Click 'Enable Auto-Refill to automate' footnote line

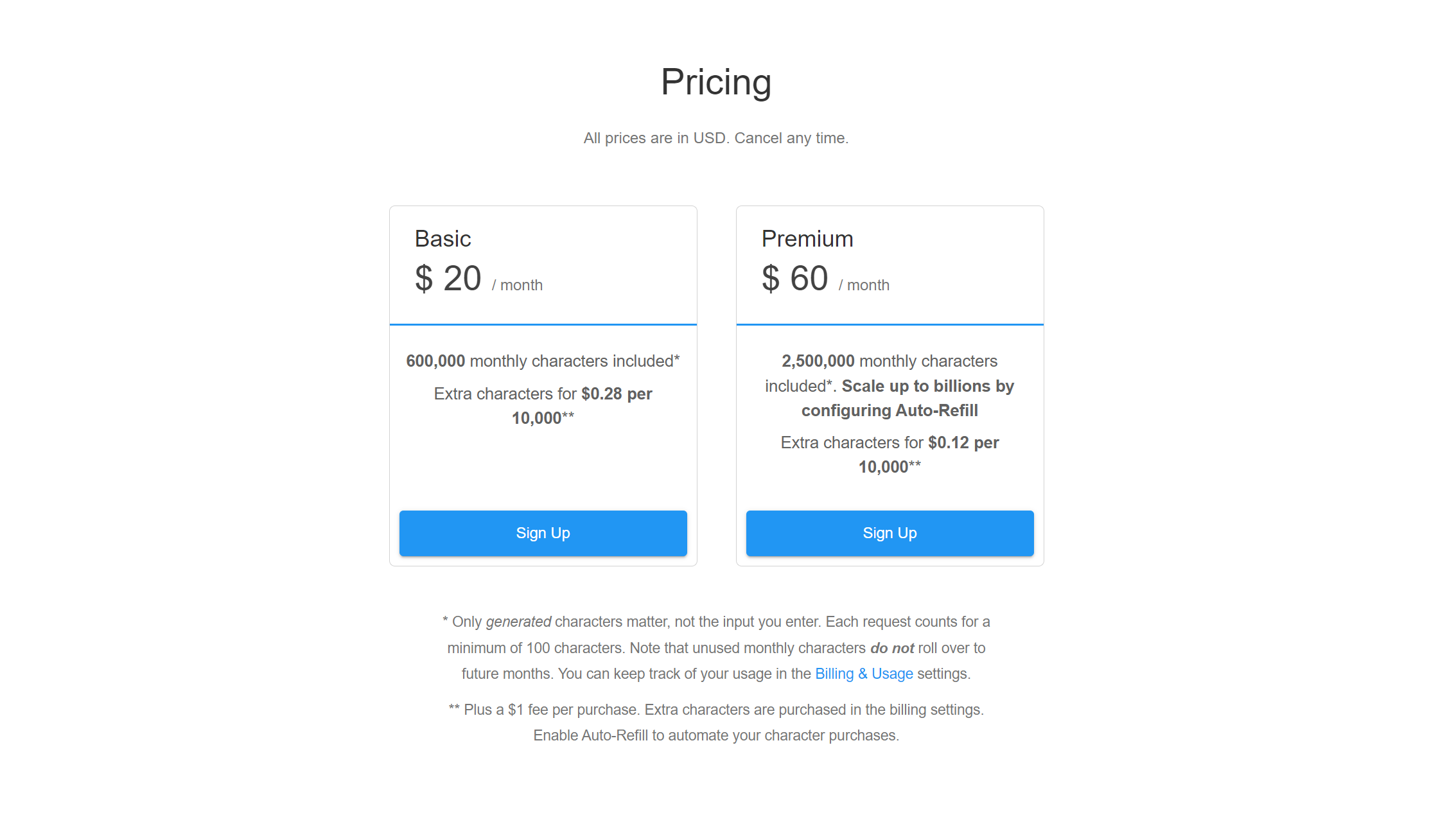(715, 735)
